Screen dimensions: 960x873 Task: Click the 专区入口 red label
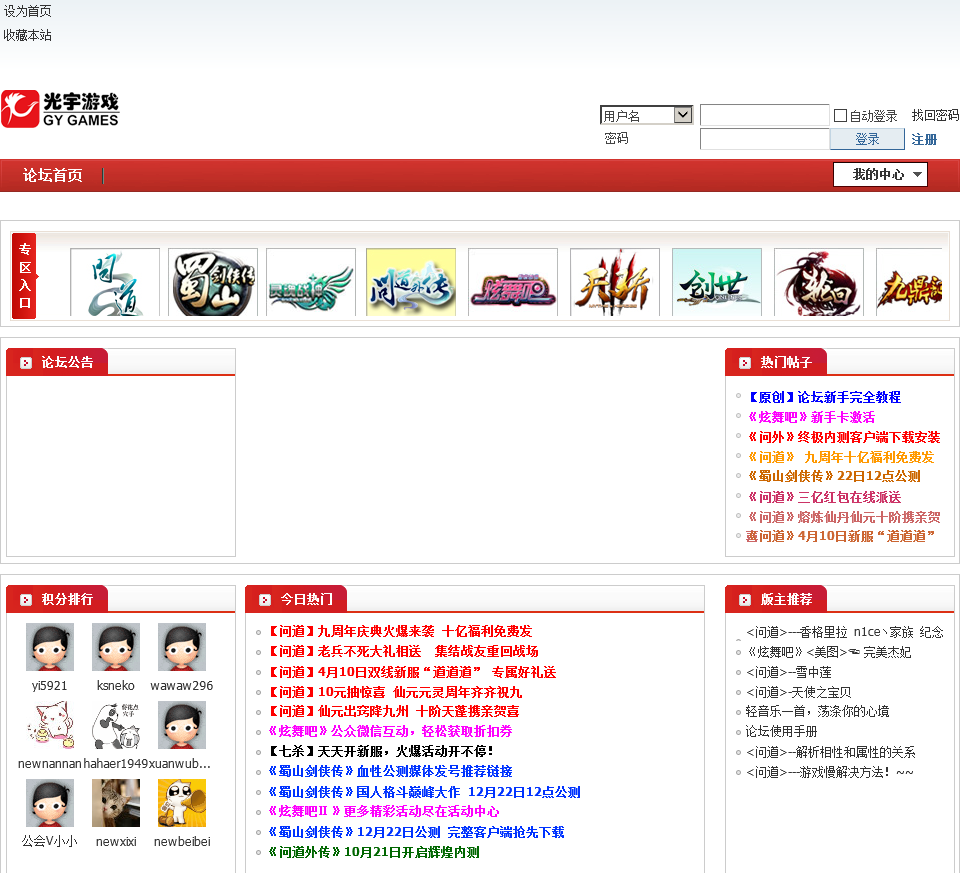[24, 276]
